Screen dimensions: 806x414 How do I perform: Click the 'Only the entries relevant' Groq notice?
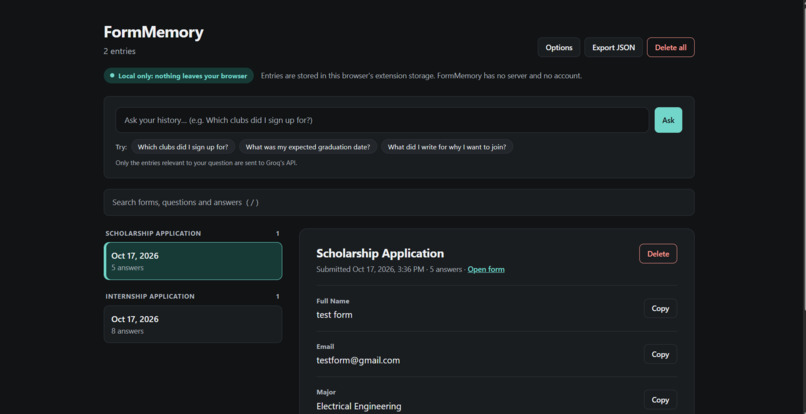point(206,163)
